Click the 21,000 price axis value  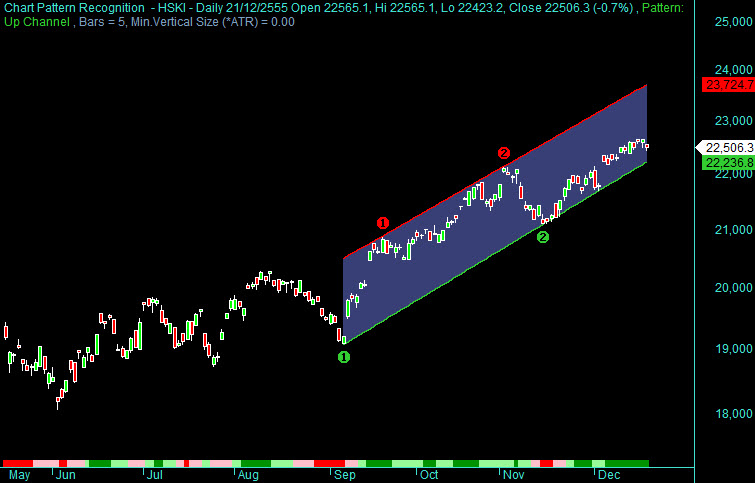733,230
